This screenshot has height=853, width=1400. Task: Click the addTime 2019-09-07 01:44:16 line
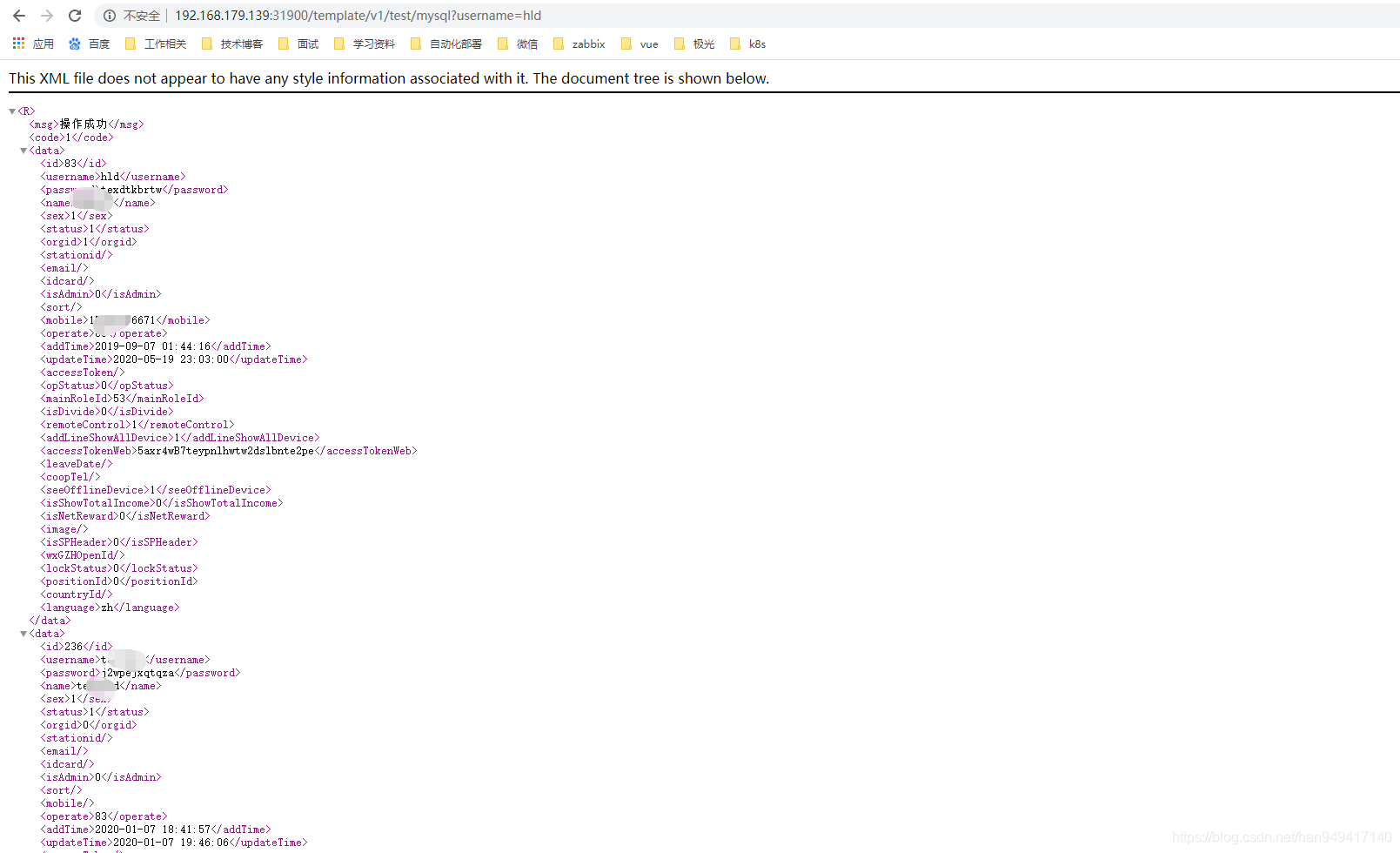point(156,346)
